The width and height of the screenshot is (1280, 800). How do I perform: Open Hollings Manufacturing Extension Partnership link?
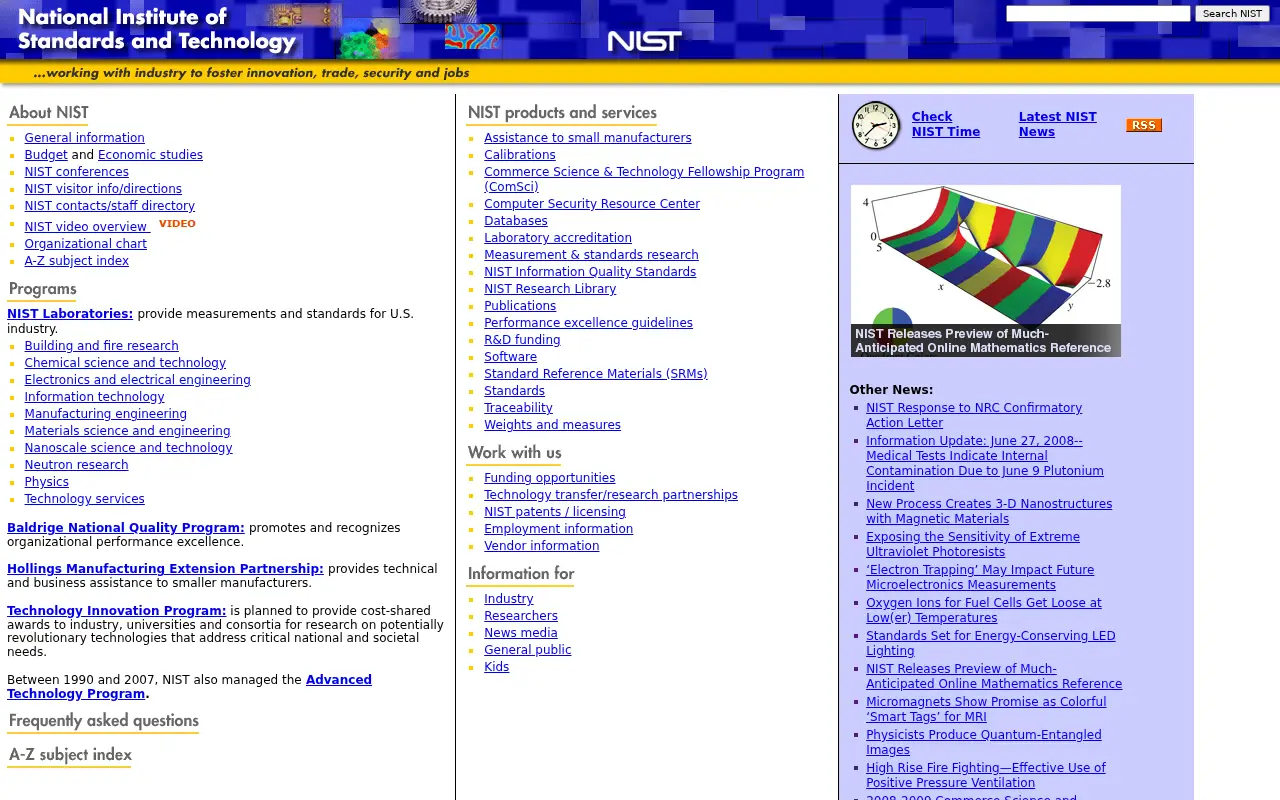click(x=165, y=569)
